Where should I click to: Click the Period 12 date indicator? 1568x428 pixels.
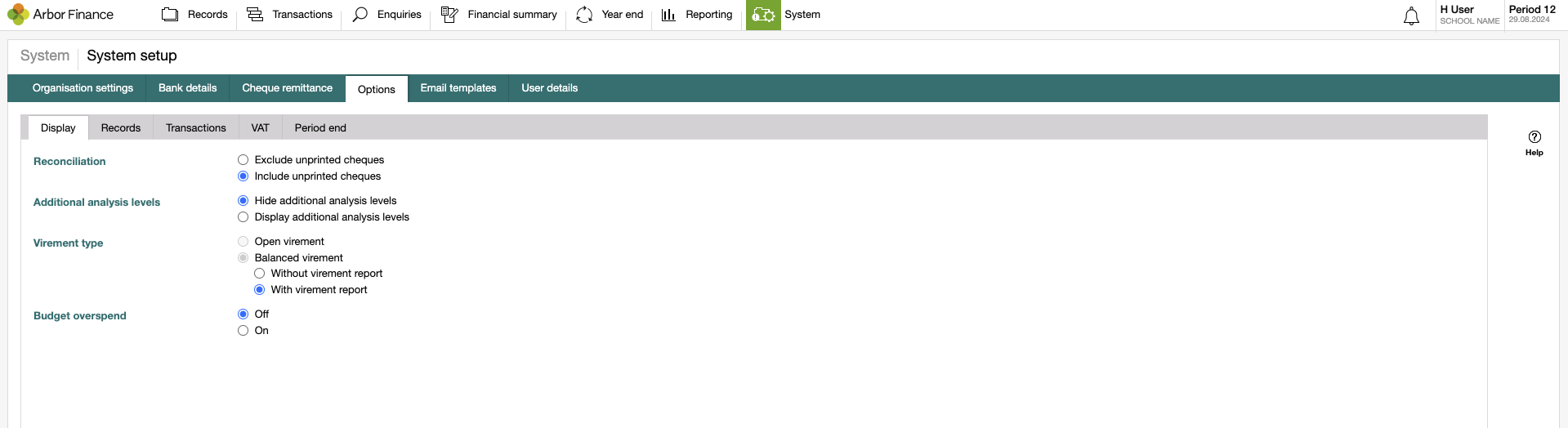(x=1532, y=14)
